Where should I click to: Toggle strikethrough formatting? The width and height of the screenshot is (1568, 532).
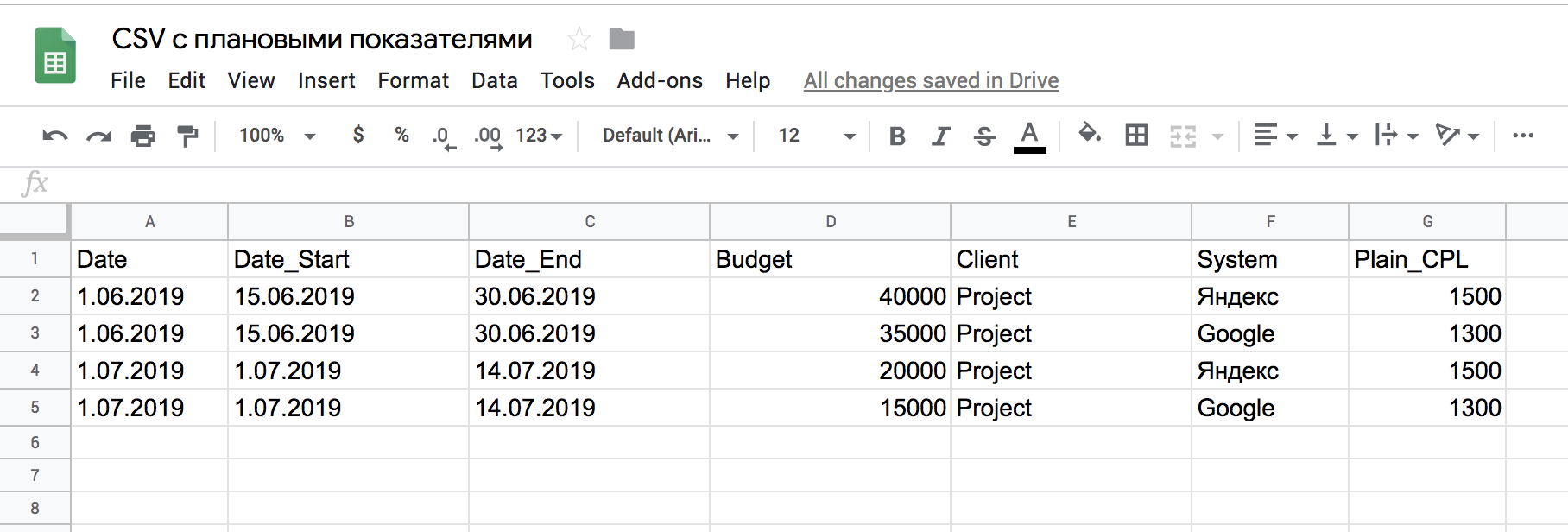(x=984, y=136)
